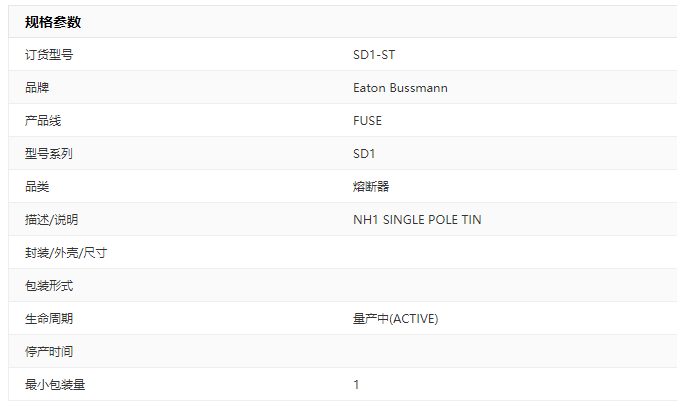Screen dimensions: 677x402
Task: Select the FUSE product line value
Action: point(367,120)
